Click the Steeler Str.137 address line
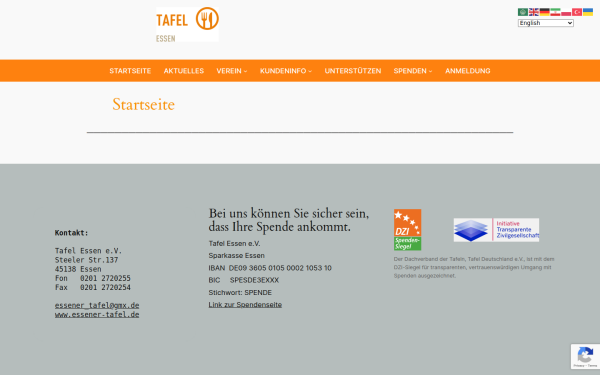This screenshot has height=375, width=600. pos(86,260)
